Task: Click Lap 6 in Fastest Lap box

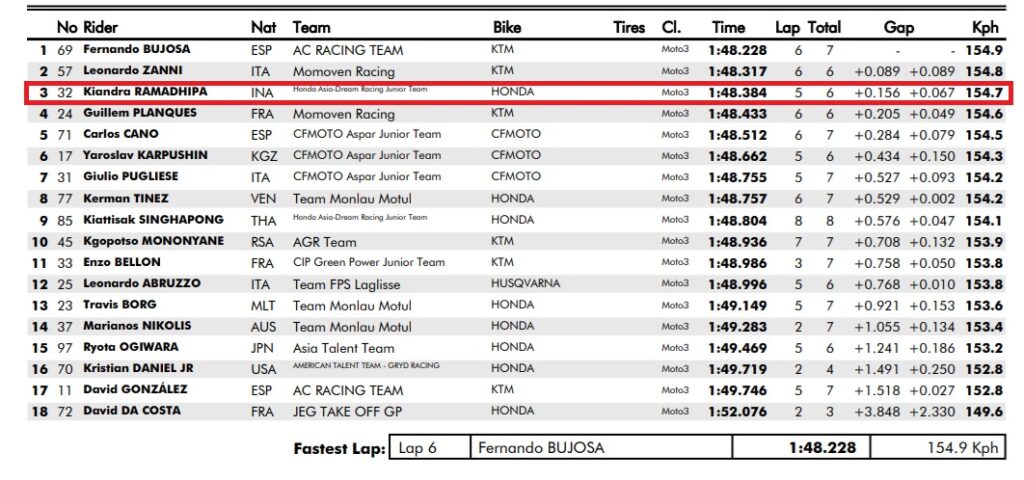Action: (x=417, y=448)
